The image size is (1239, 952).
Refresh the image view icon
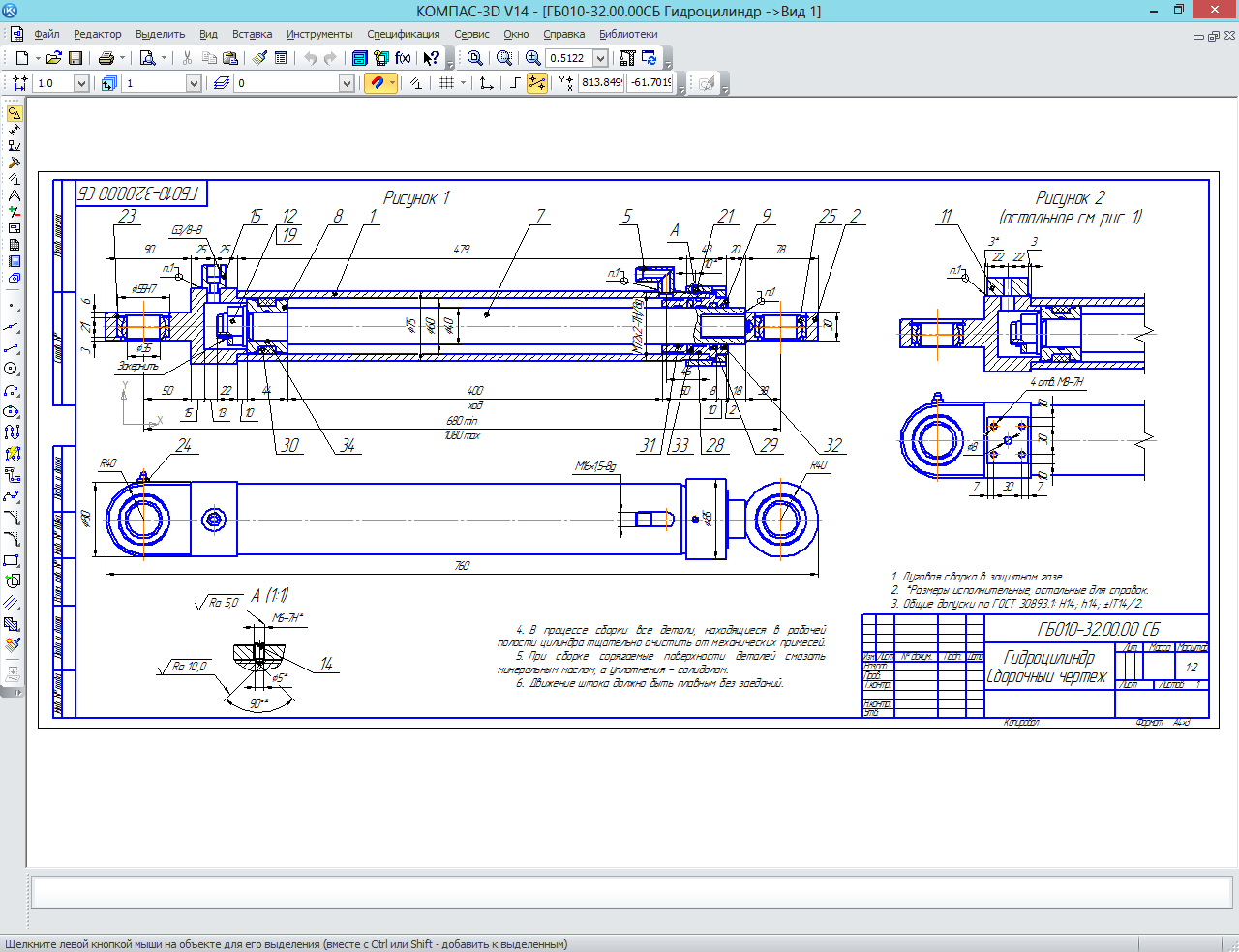click(650, 58)
